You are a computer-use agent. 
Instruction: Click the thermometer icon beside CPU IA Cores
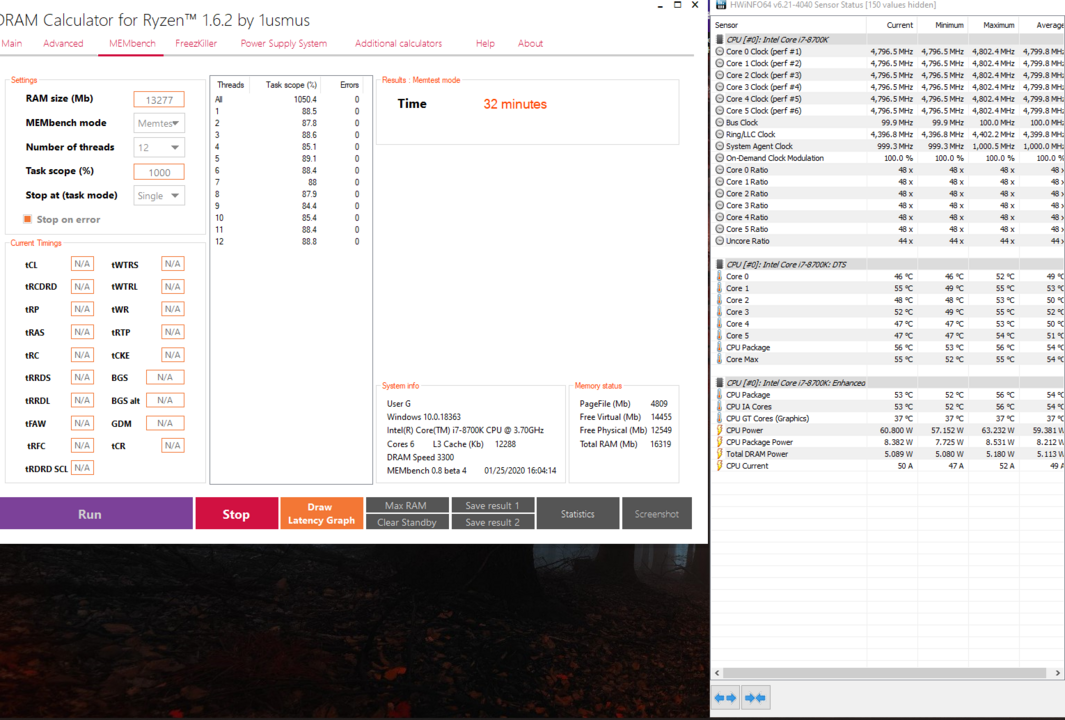(720, 407)
